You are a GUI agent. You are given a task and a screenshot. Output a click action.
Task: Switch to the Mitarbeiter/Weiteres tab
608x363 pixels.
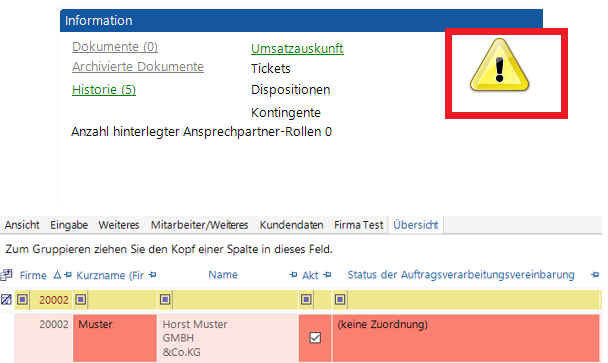point(199,225)
